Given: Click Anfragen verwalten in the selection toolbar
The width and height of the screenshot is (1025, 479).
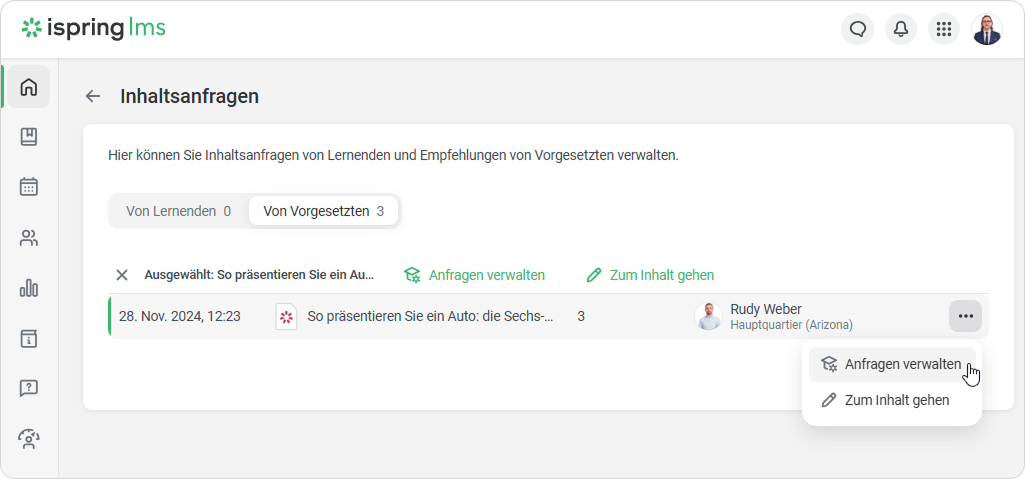Looking at the screenshot, I should (x=475, y=275).
